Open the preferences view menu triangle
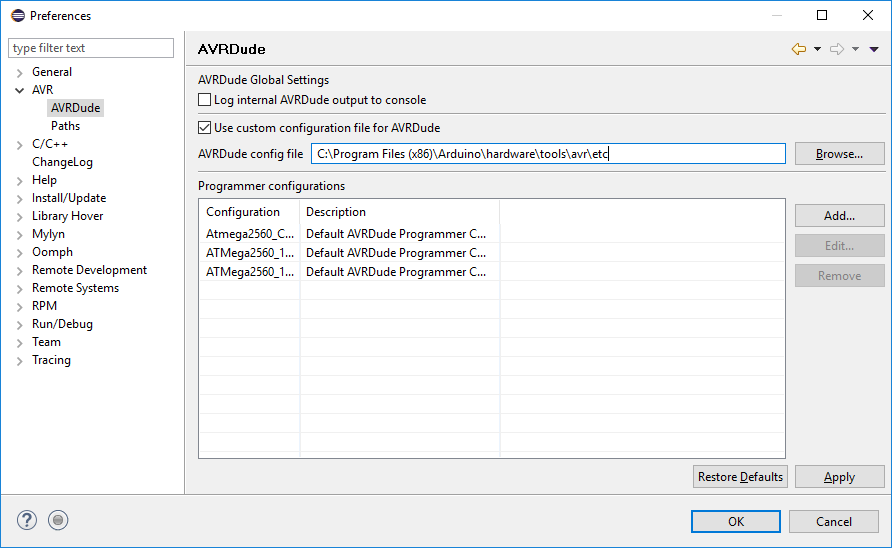 (x=874, y=49)
